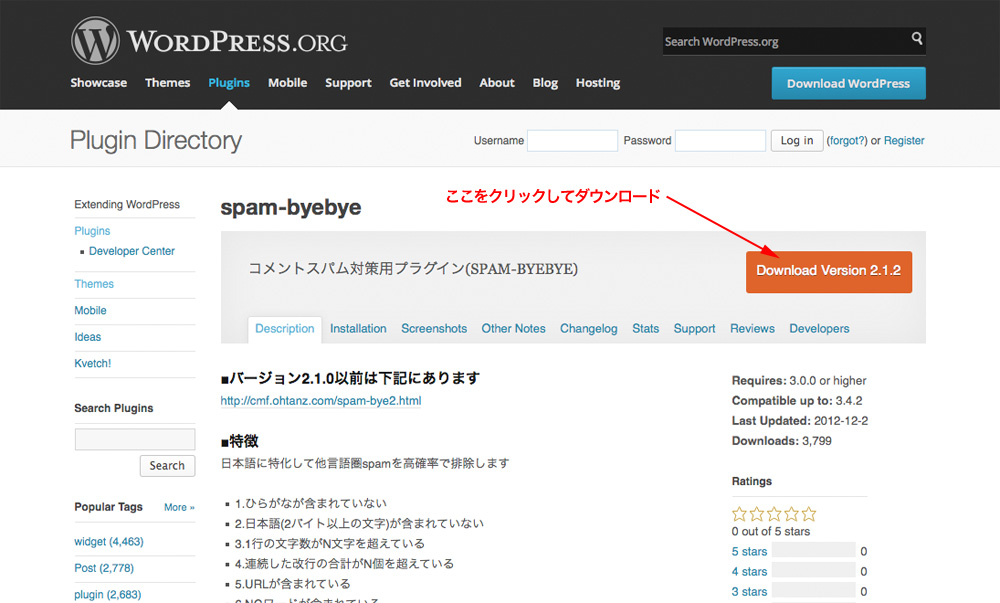
Task: Open the Support item in top navigation
Action: coord(348,83)
